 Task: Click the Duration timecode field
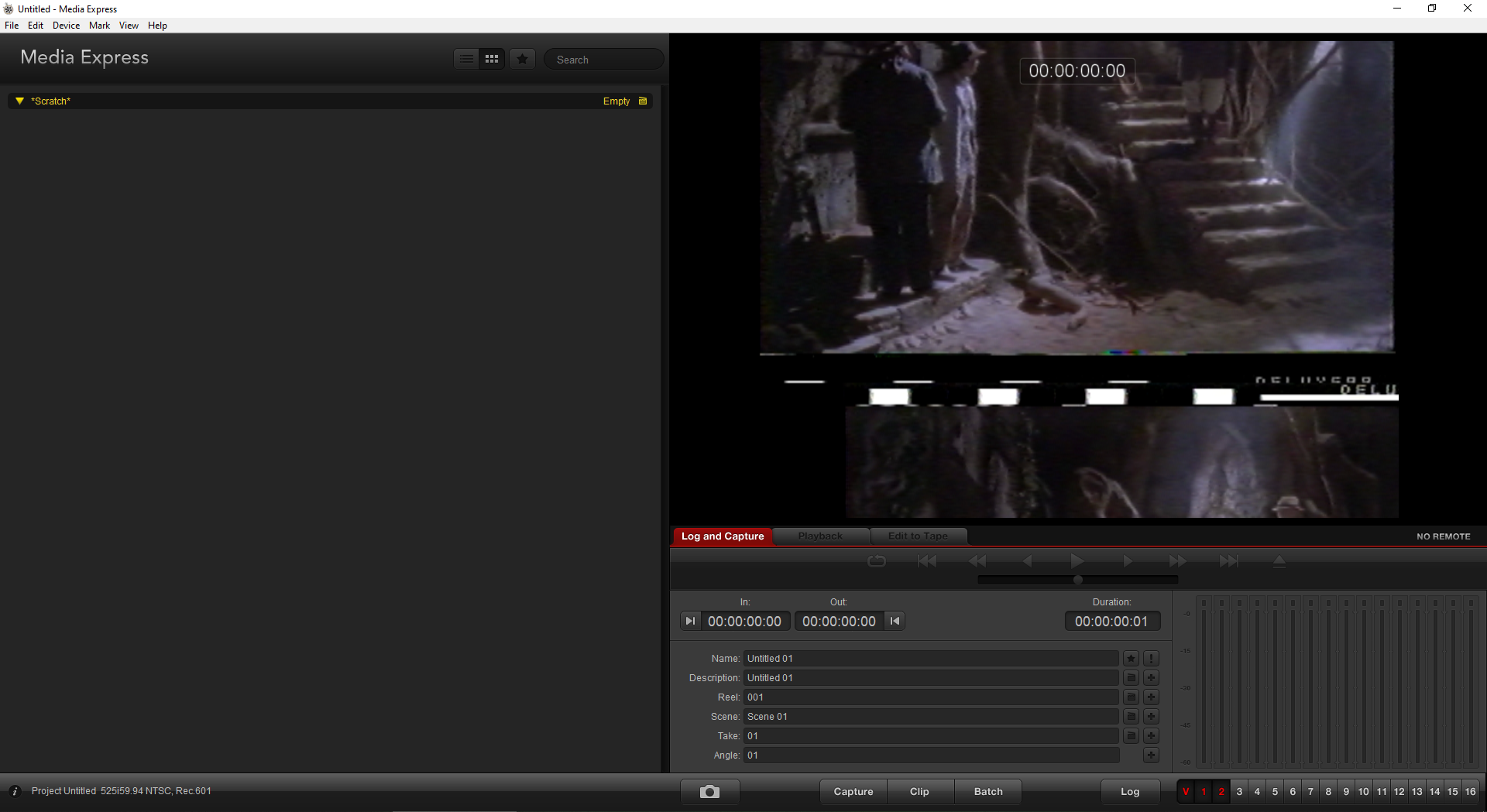(x=1112, y=622)
